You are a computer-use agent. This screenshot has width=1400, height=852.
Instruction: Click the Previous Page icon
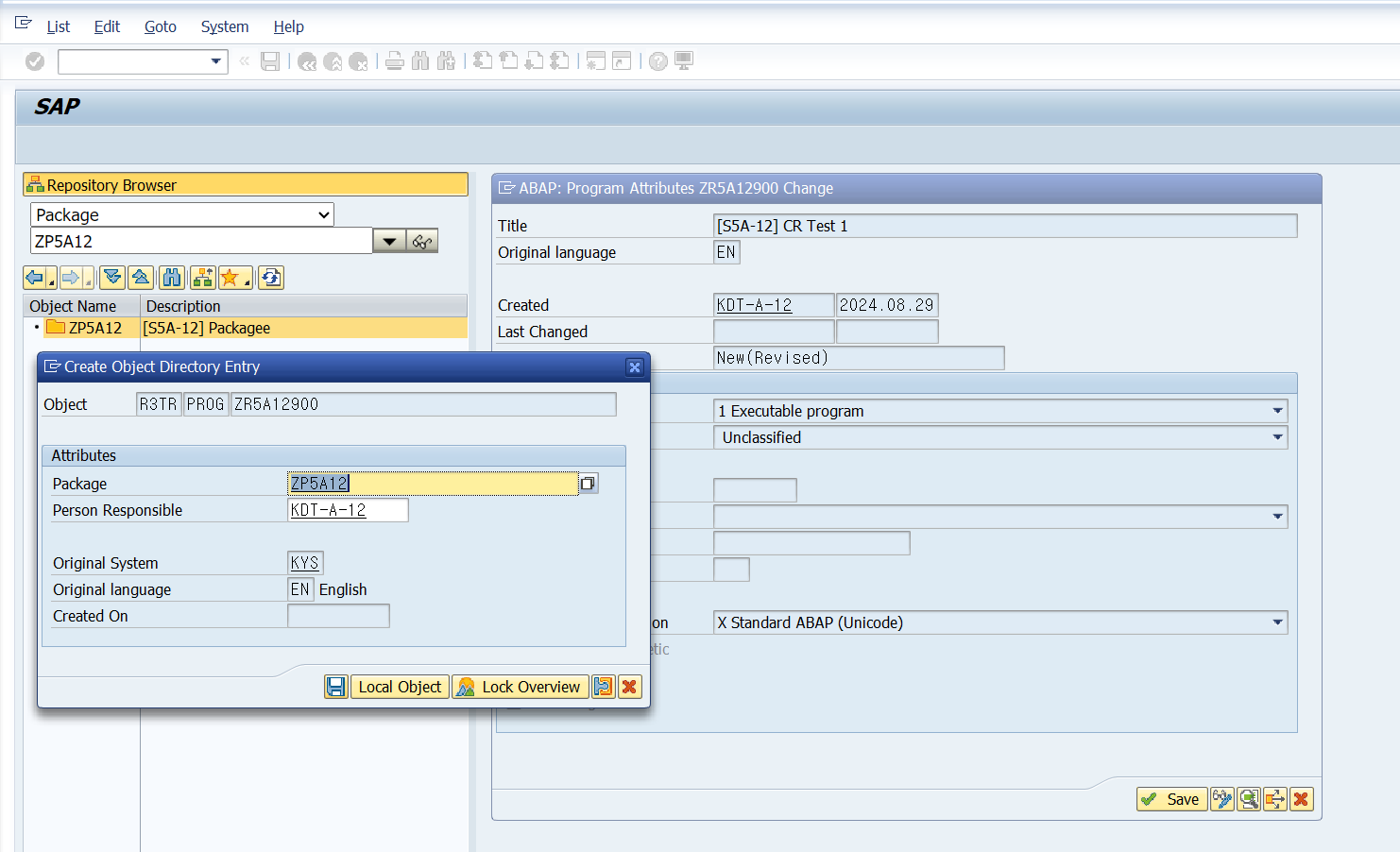508,61
